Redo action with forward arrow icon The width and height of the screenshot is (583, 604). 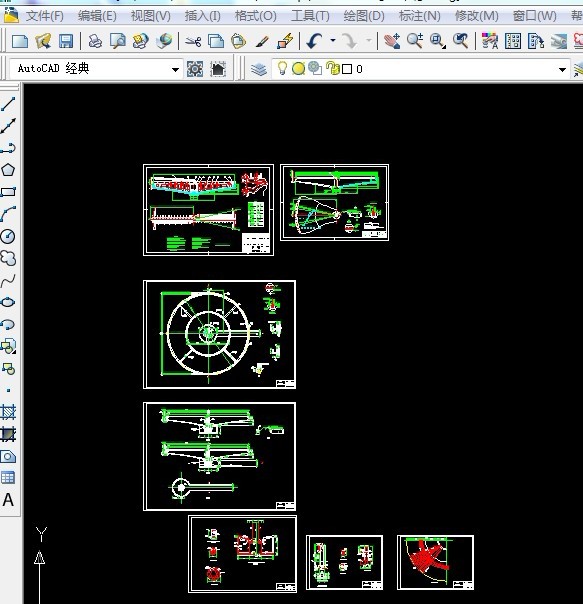[349, 41]
